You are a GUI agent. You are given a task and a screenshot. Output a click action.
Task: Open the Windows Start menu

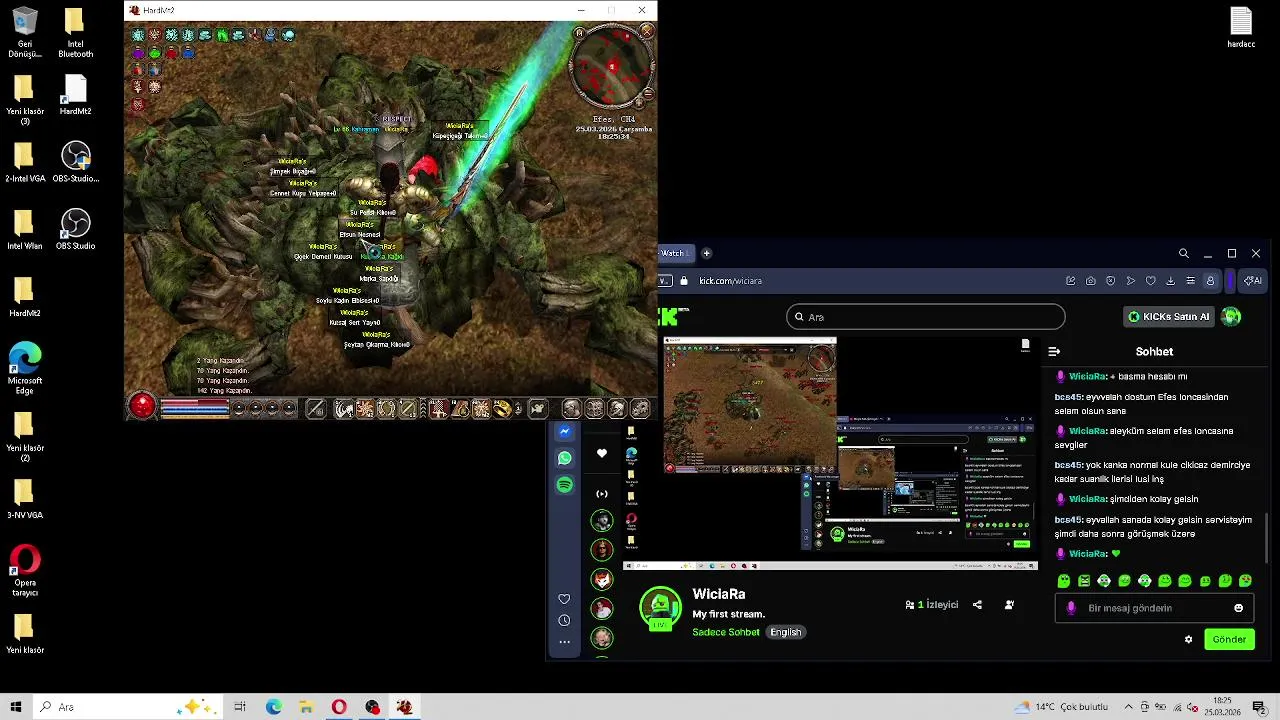click(x=16, y=707)
